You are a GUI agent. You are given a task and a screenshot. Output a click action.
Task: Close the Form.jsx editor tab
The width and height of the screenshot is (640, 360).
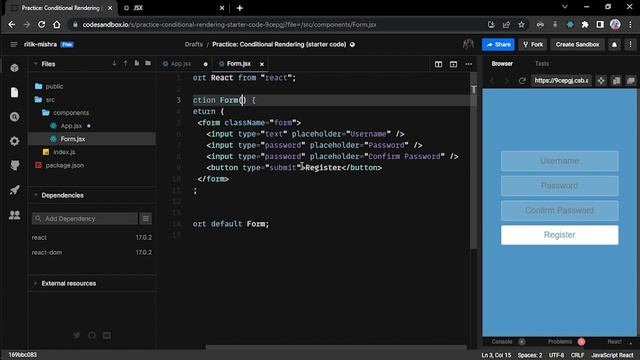coord(262,64)
